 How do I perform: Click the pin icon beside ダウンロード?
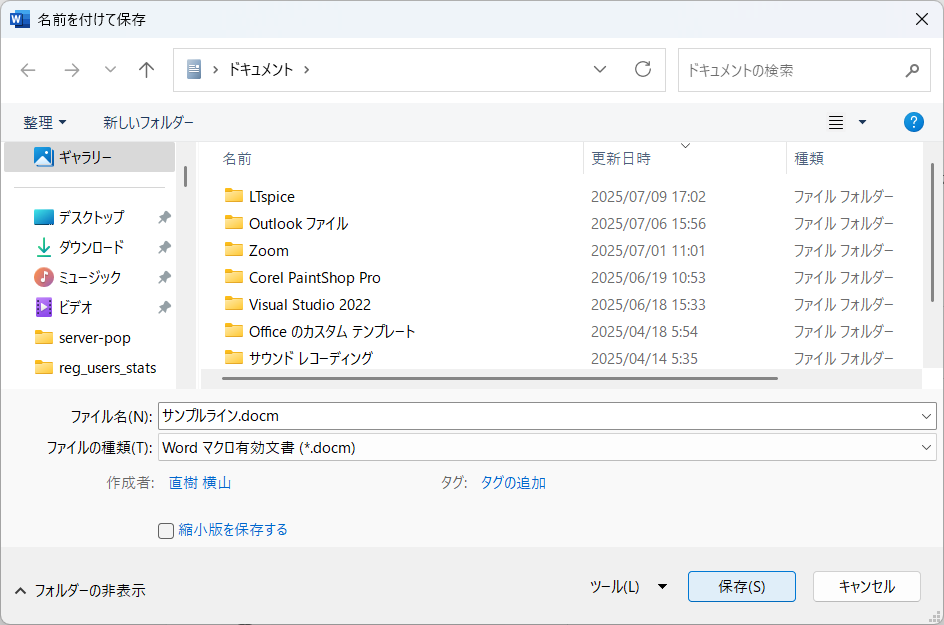point(164,247)
